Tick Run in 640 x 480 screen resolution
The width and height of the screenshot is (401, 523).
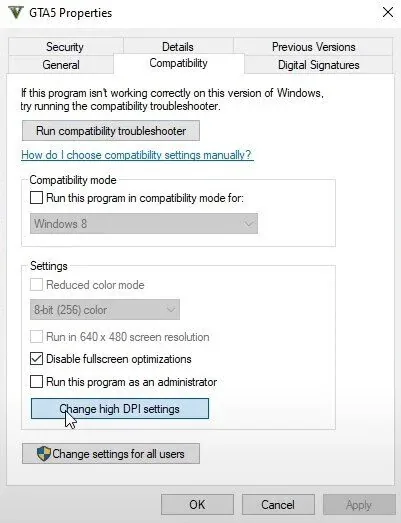pos(36,337)
